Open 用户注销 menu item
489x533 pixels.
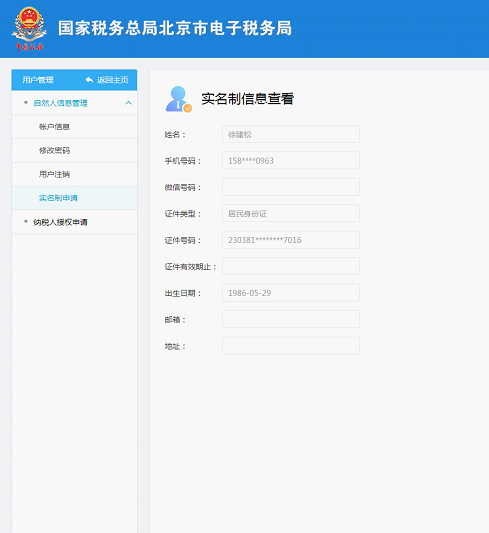pyautogui.click(x=54, y=174)
